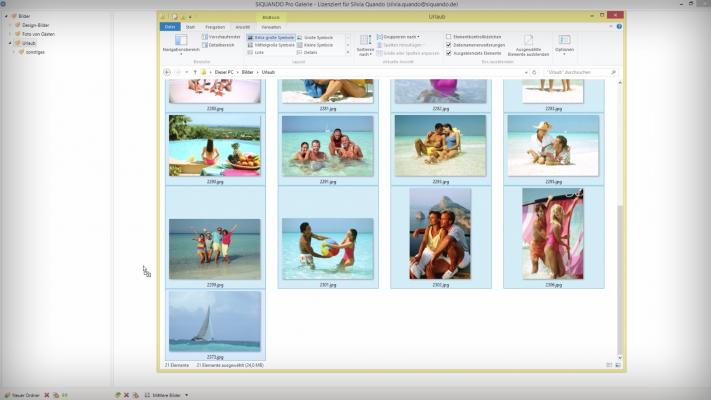Click the Urlaub folder icon in tree
This screenshot has height=400, width=711.
coord(21,43)
